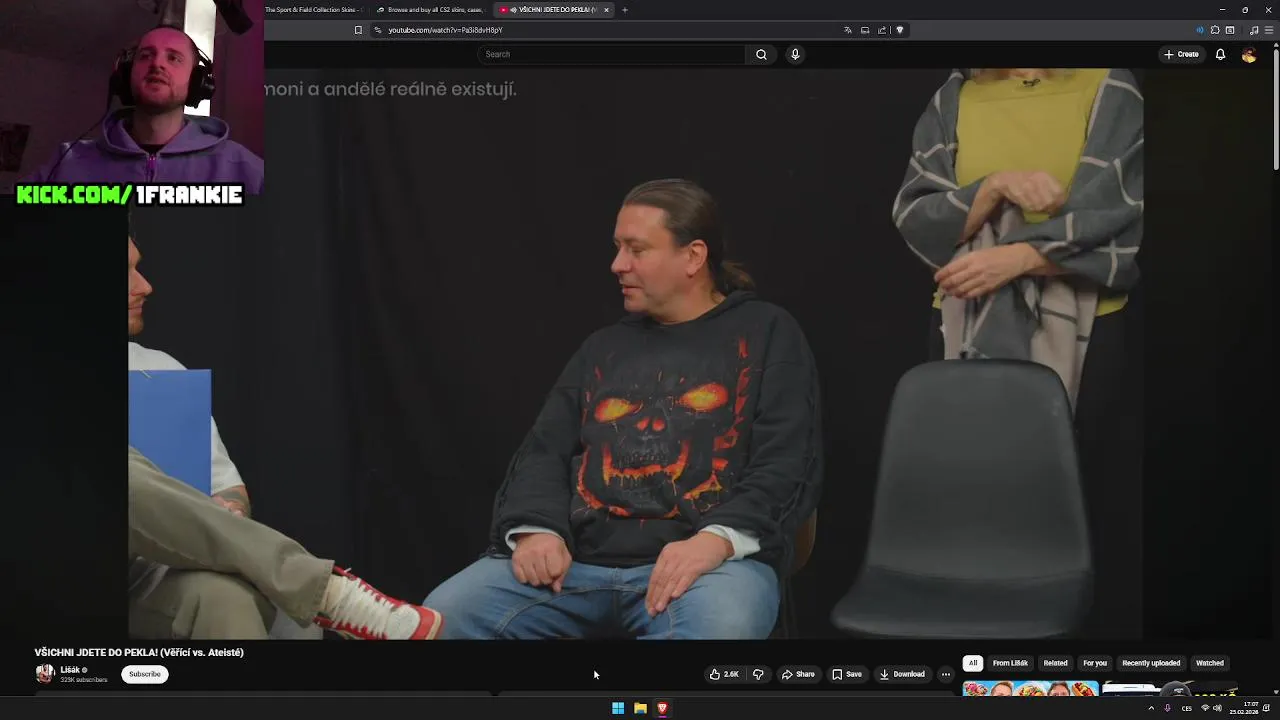The width and height of the screenshot is (1280, 720).
Task: Open a new browser tab with plus
Action: coord(625,10)
